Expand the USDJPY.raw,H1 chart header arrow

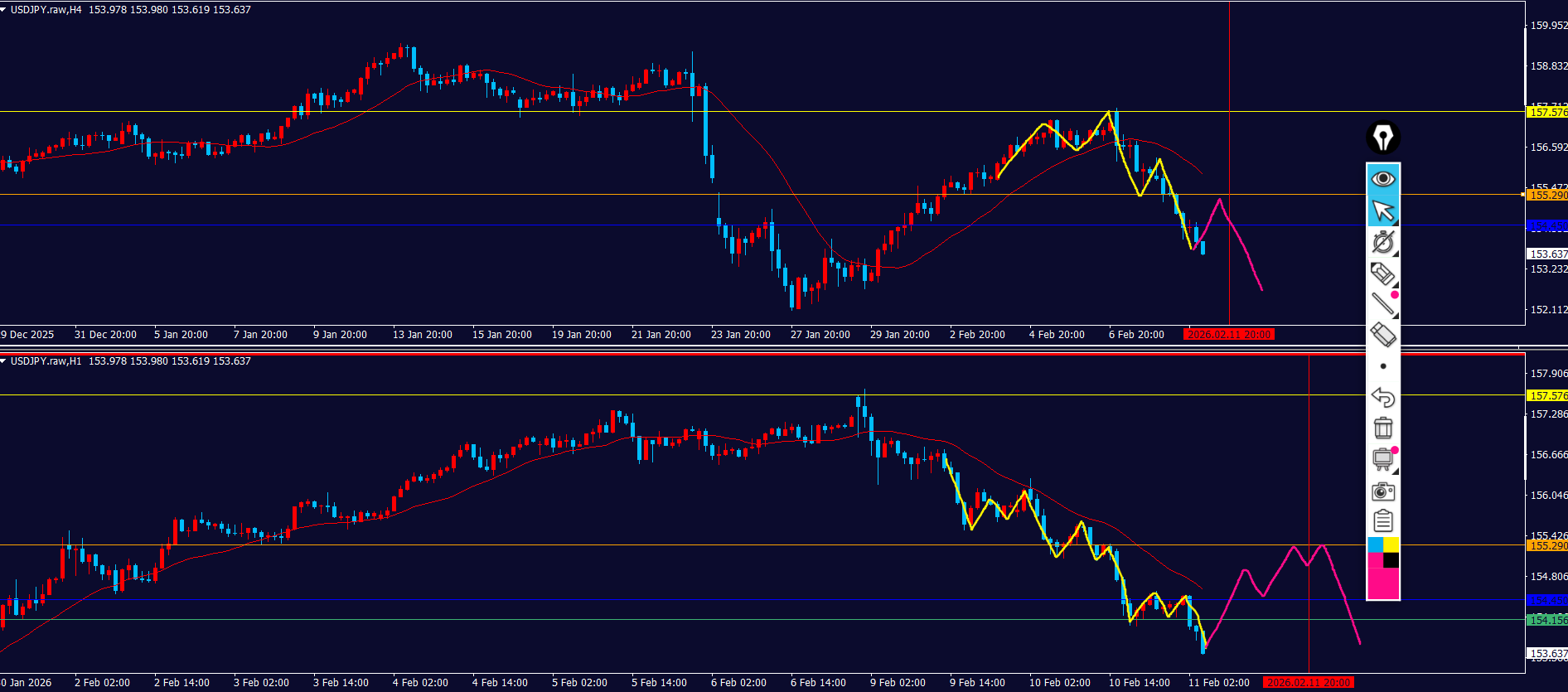pos(4,361)
